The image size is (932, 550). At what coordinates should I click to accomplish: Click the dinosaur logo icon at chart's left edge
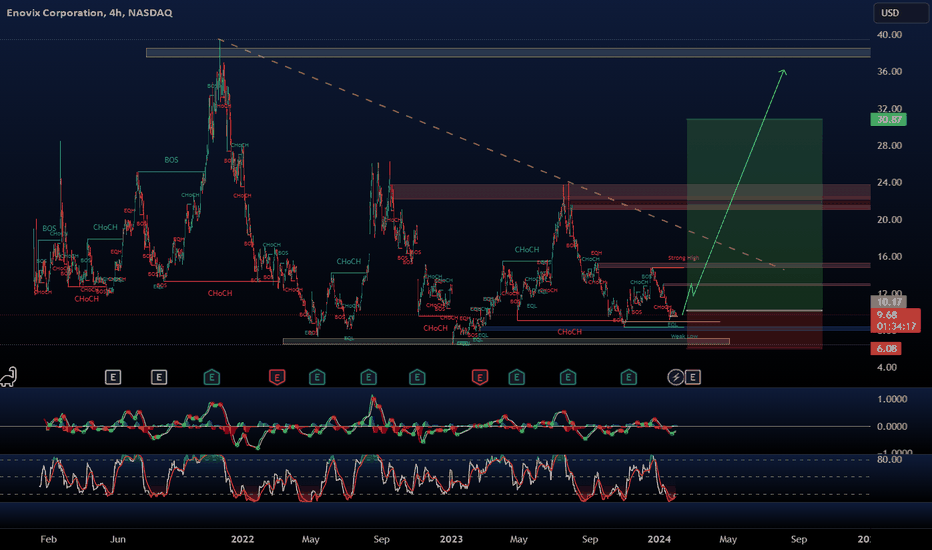tap(9, 377)
